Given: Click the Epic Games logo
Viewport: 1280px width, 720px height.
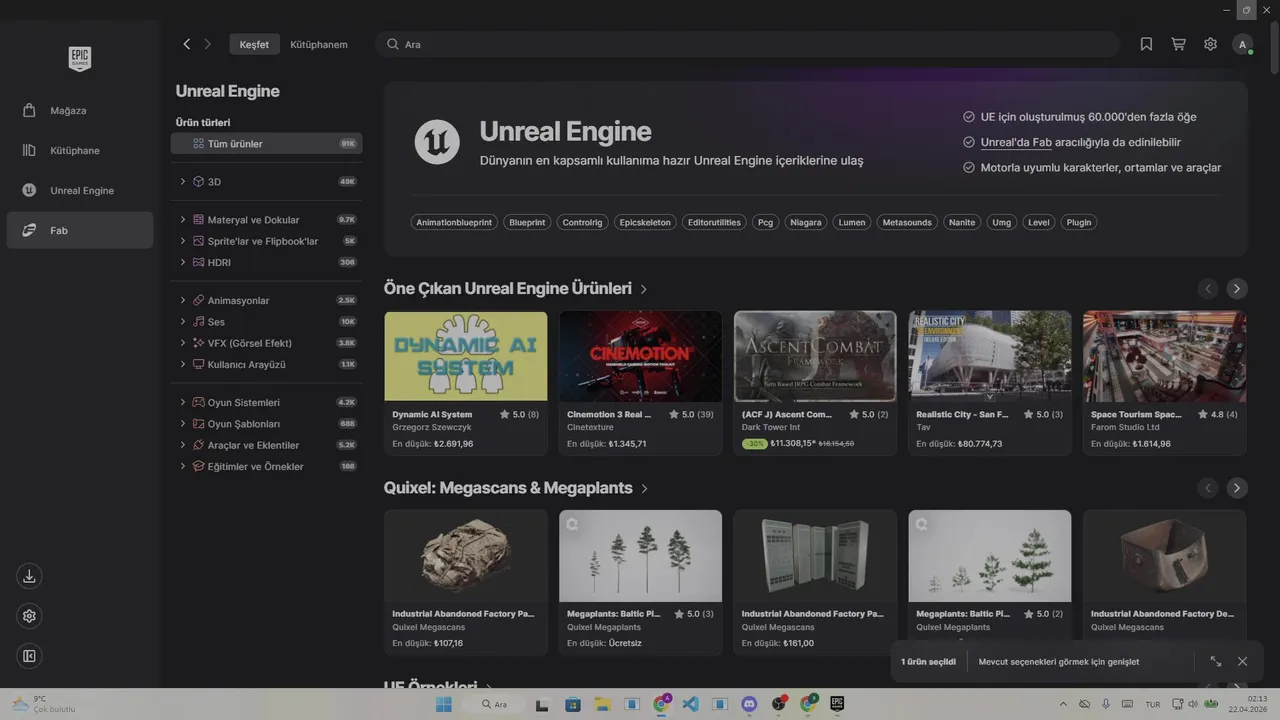Looking at the screenshot, I should 80,59.
